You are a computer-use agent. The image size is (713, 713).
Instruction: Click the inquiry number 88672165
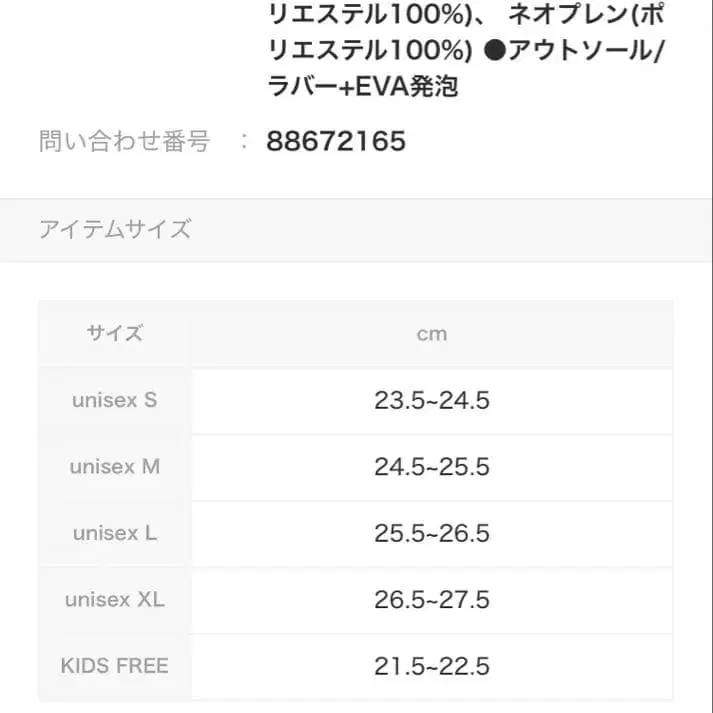tap(336, 141)
